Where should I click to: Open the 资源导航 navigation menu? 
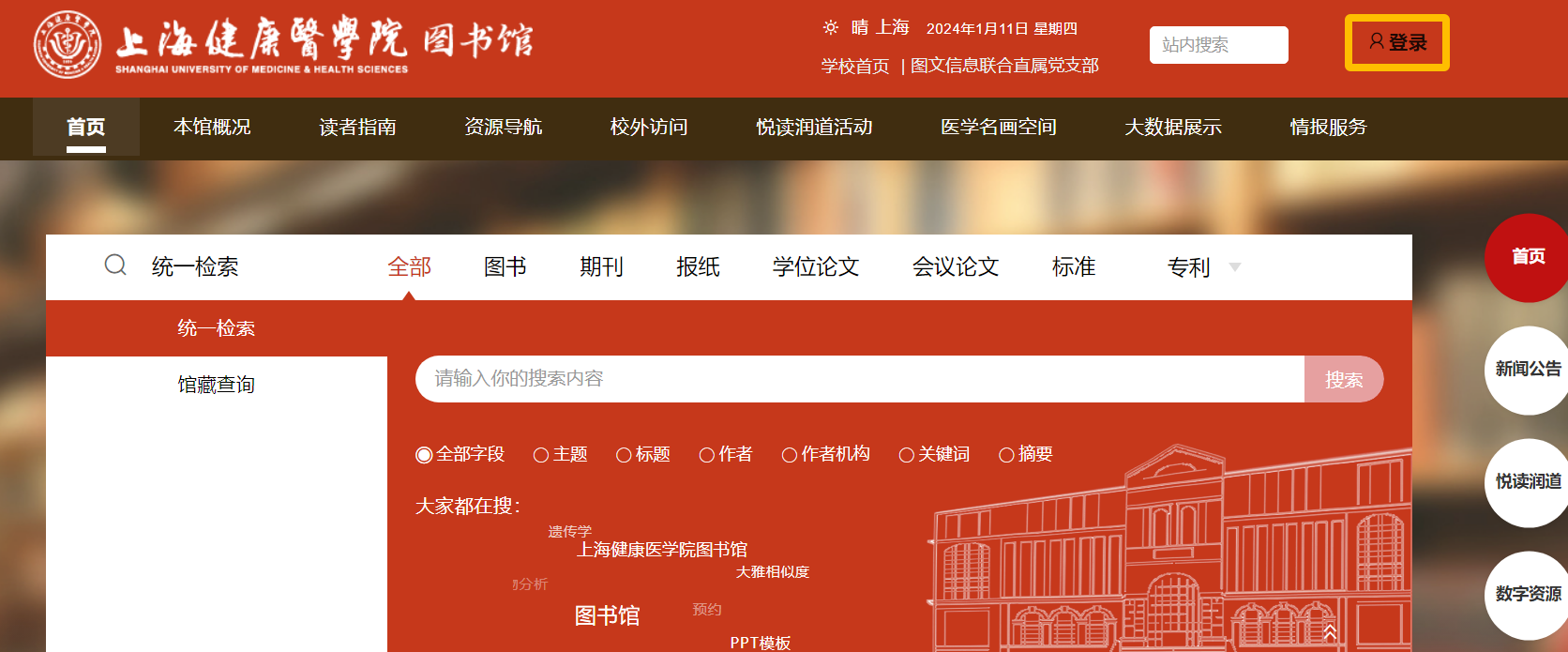[x=504, y=128]
